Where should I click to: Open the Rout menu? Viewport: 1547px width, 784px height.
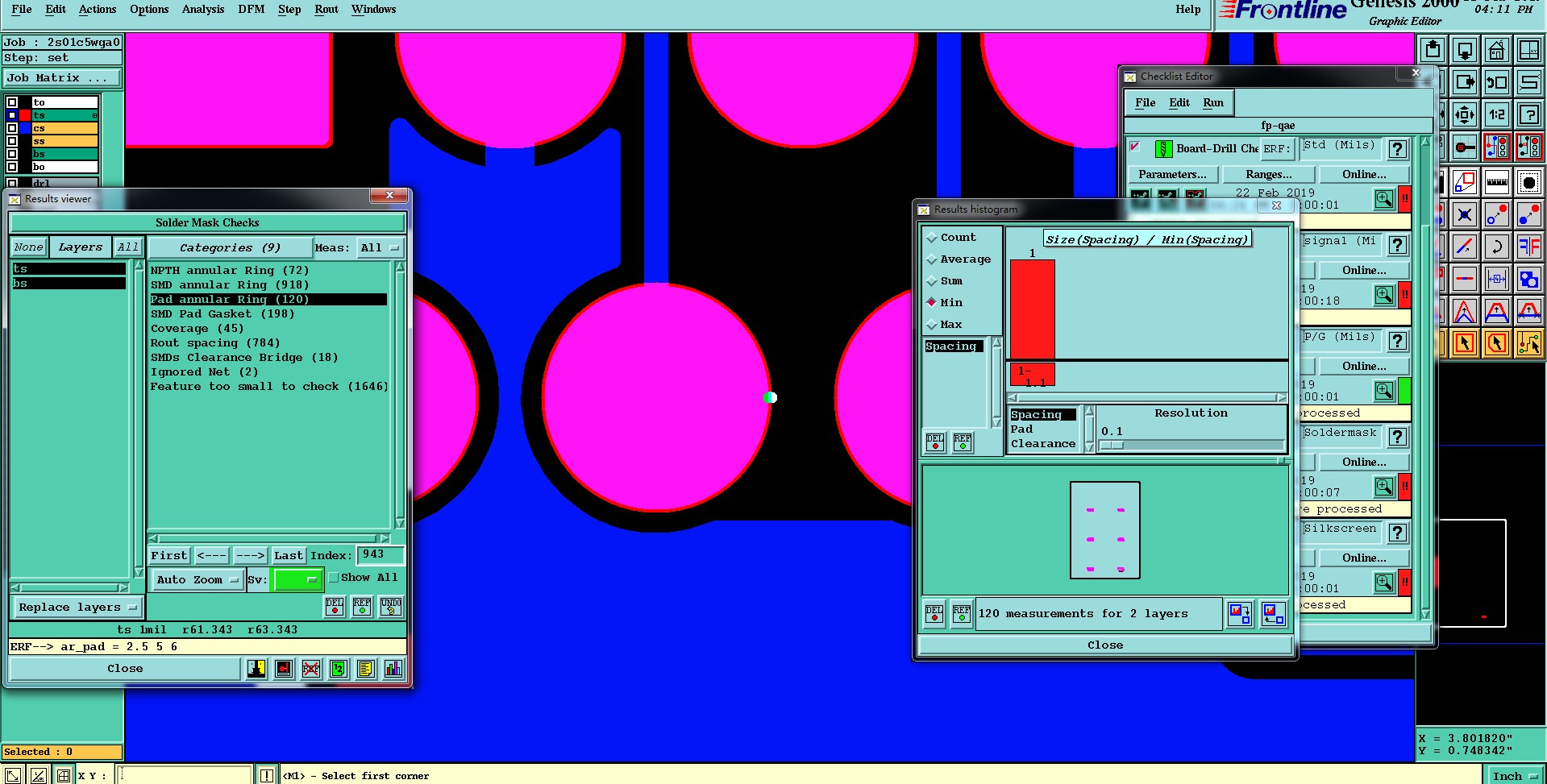pos(326,10)
